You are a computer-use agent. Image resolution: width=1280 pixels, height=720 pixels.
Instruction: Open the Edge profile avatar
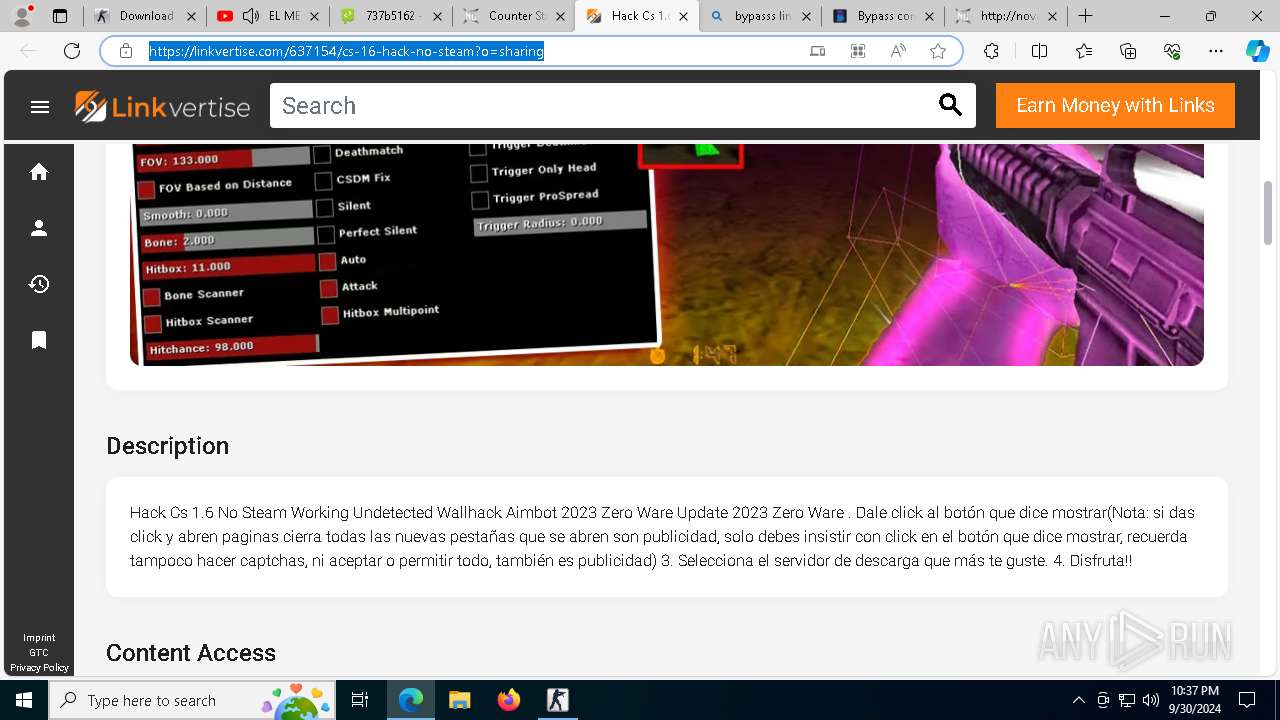[x=22, y=16]
